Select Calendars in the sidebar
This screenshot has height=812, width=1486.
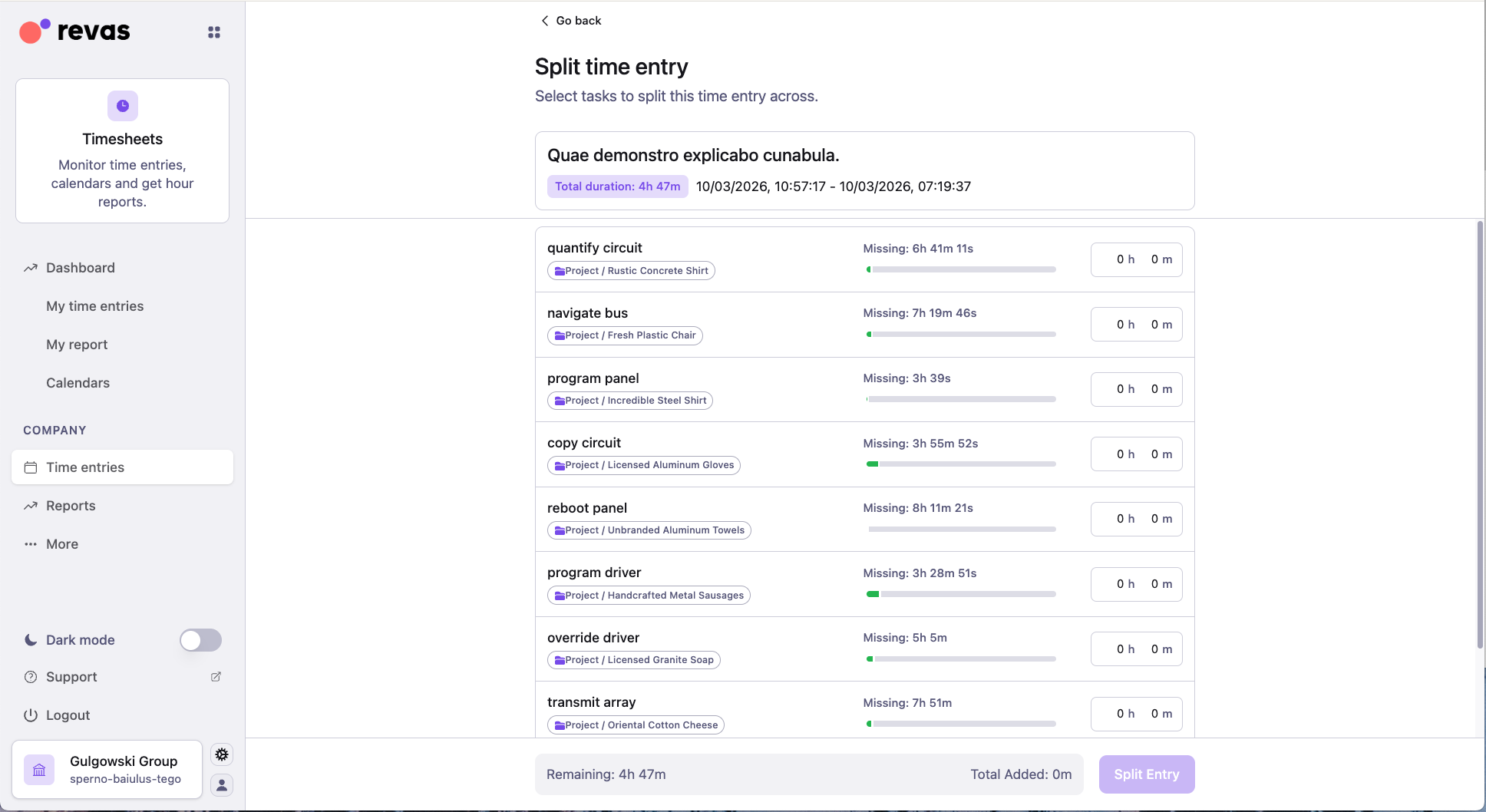click(x=78, y=382)
